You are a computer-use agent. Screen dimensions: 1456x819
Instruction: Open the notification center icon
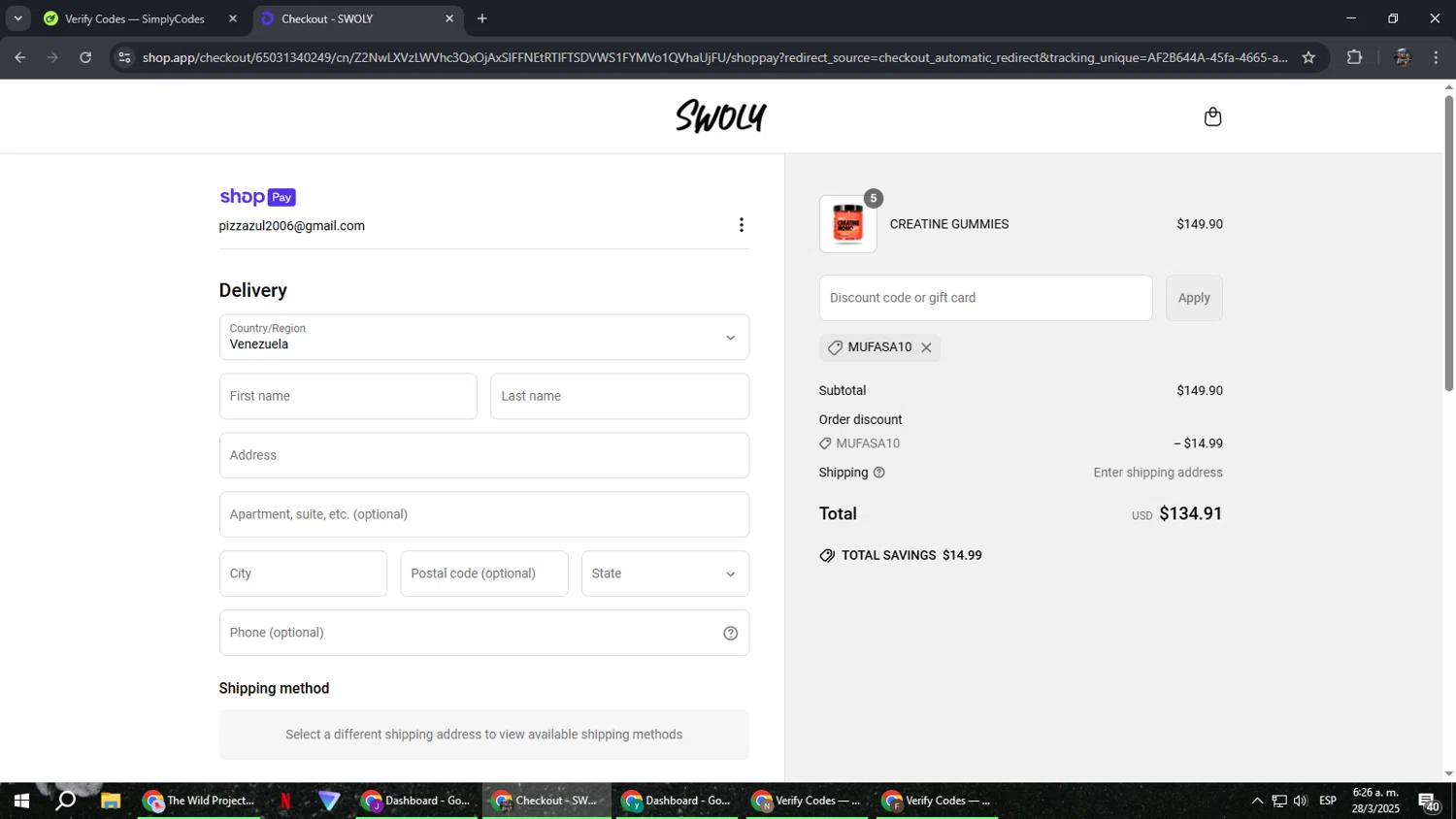coord(1430,802)
